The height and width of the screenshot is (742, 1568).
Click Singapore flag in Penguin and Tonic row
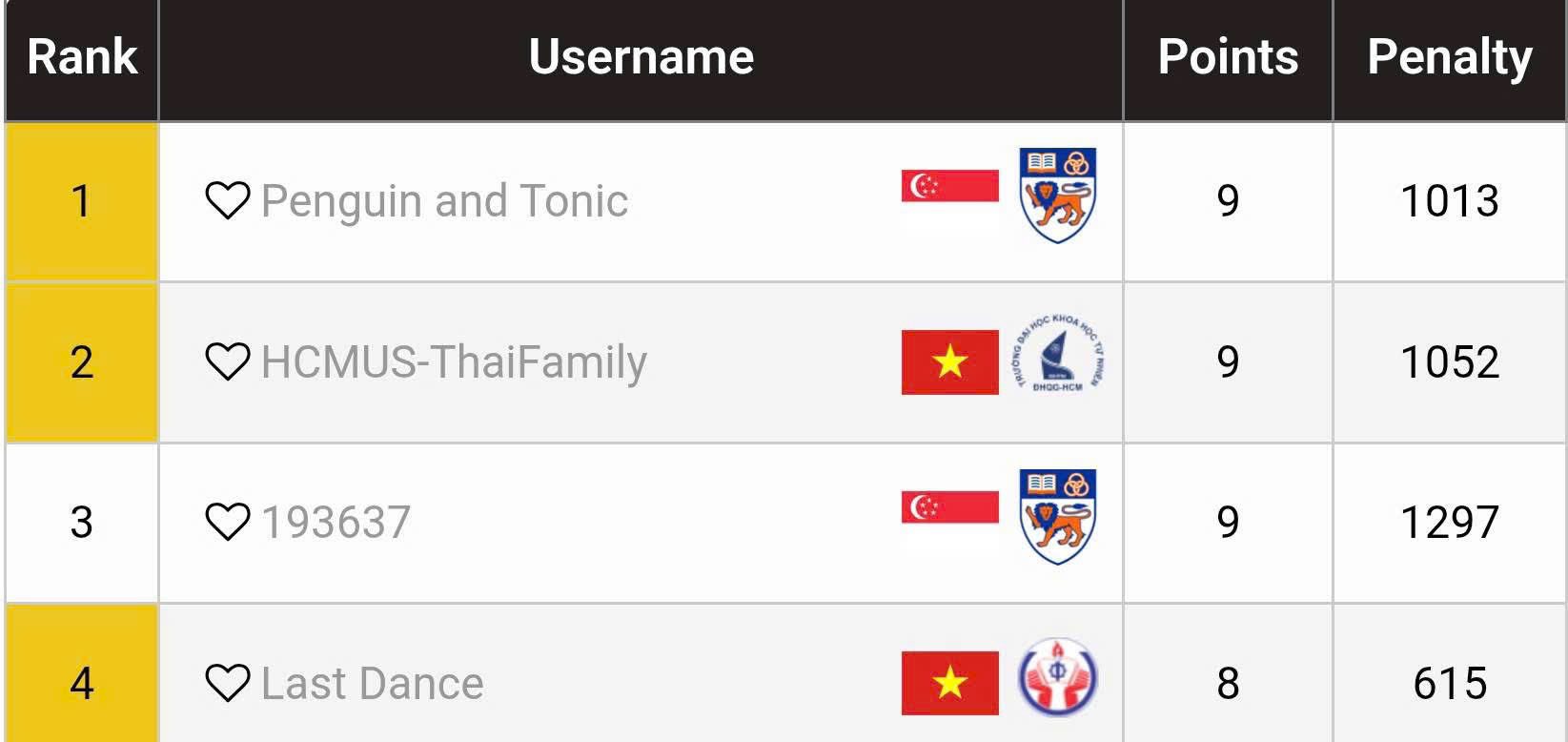click(949, 186)
